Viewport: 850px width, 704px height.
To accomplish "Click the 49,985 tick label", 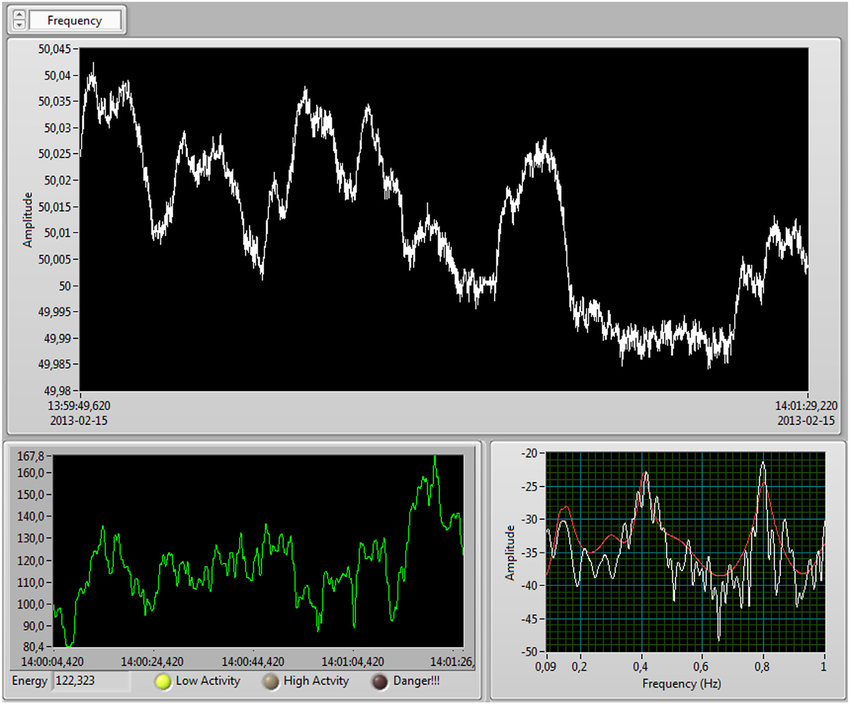I will (x=54, y=364).
